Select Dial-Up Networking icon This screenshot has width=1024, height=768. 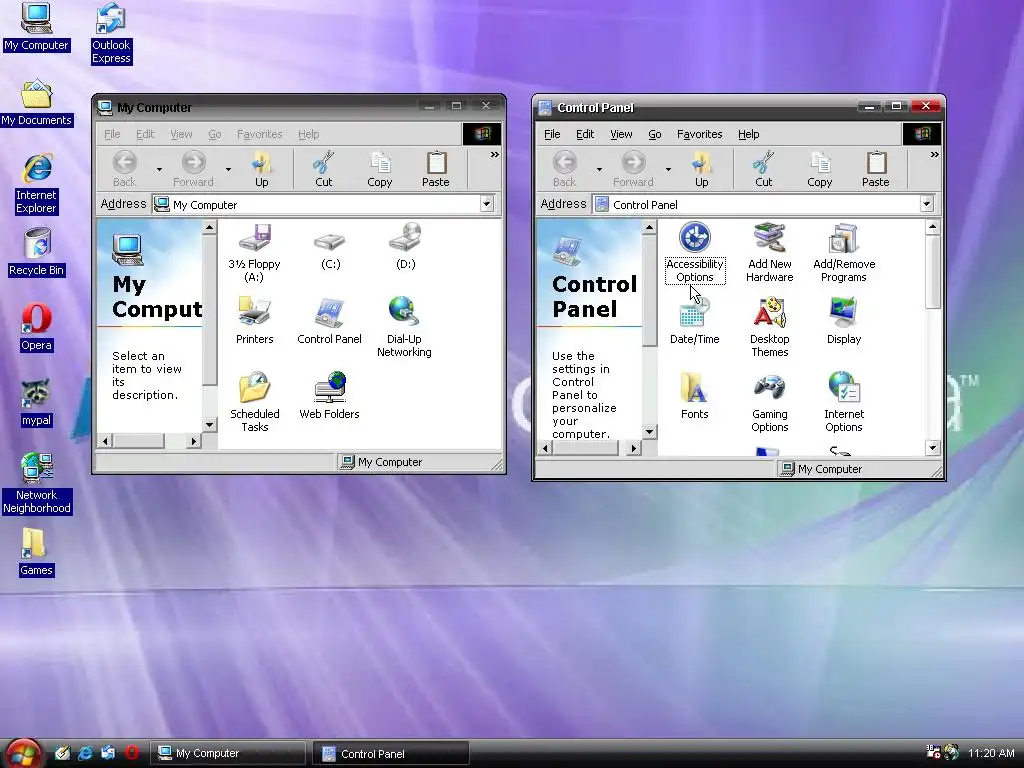pos(404,328)
